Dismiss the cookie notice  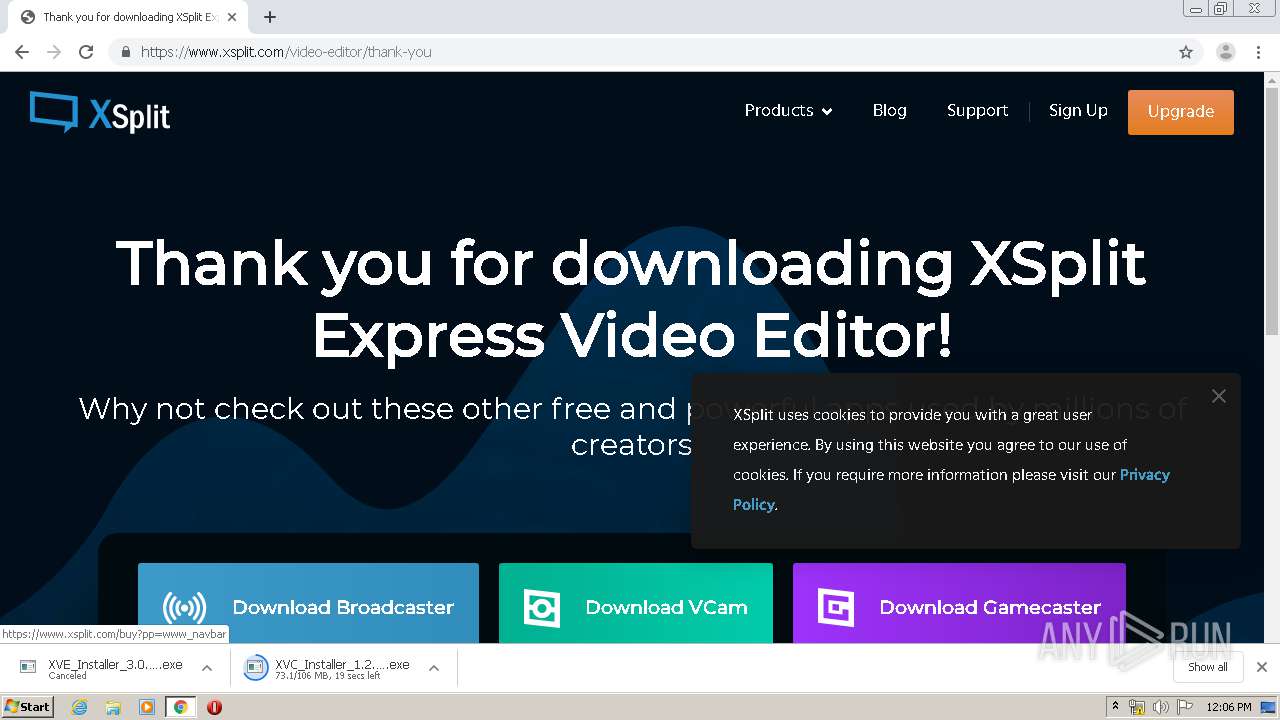tap(1218, 396)
